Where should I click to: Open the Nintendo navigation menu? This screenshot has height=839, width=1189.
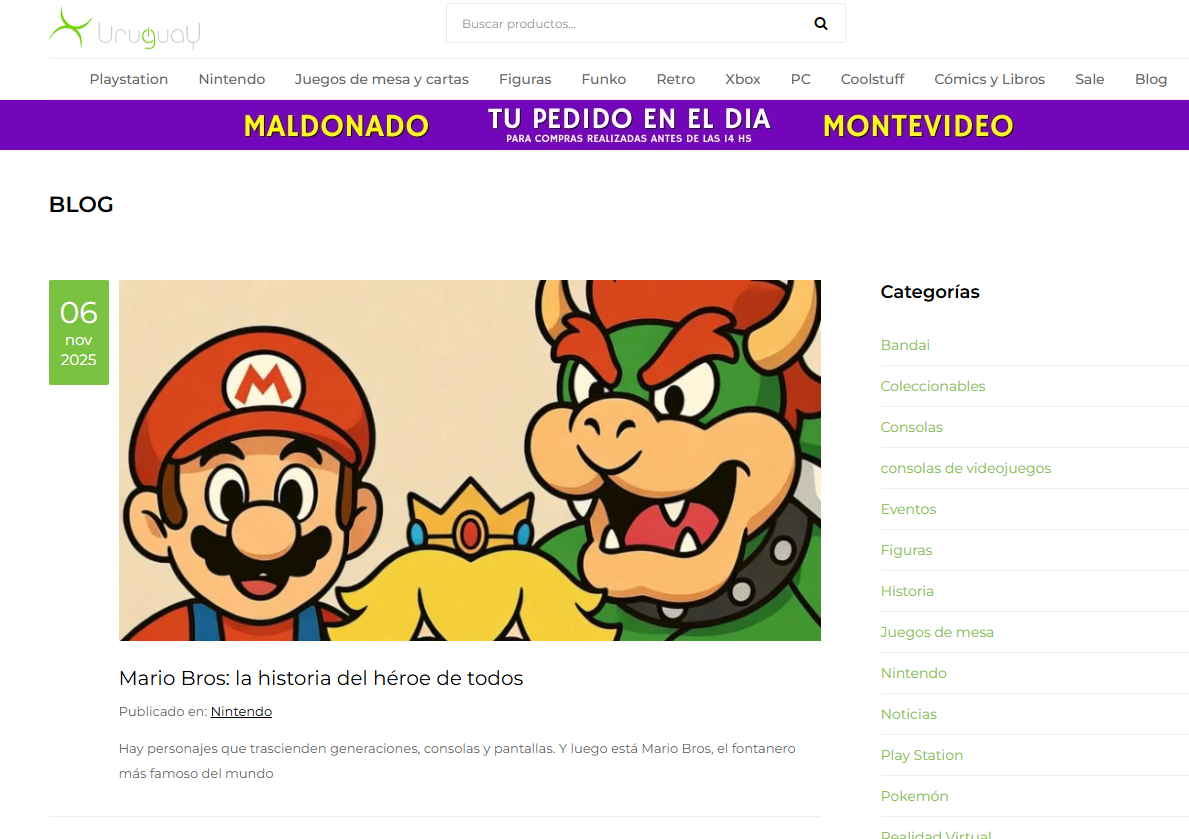pos(231,78)
